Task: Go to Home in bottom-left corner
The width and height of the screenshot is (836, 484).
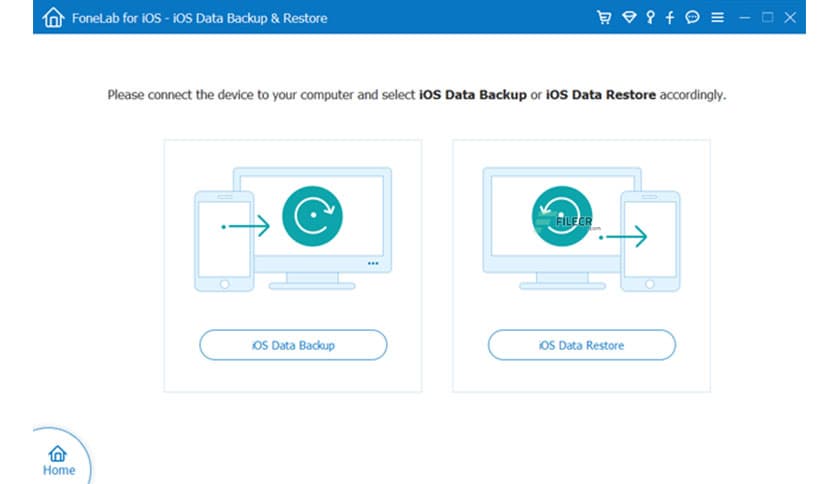Action: [57, 458]
